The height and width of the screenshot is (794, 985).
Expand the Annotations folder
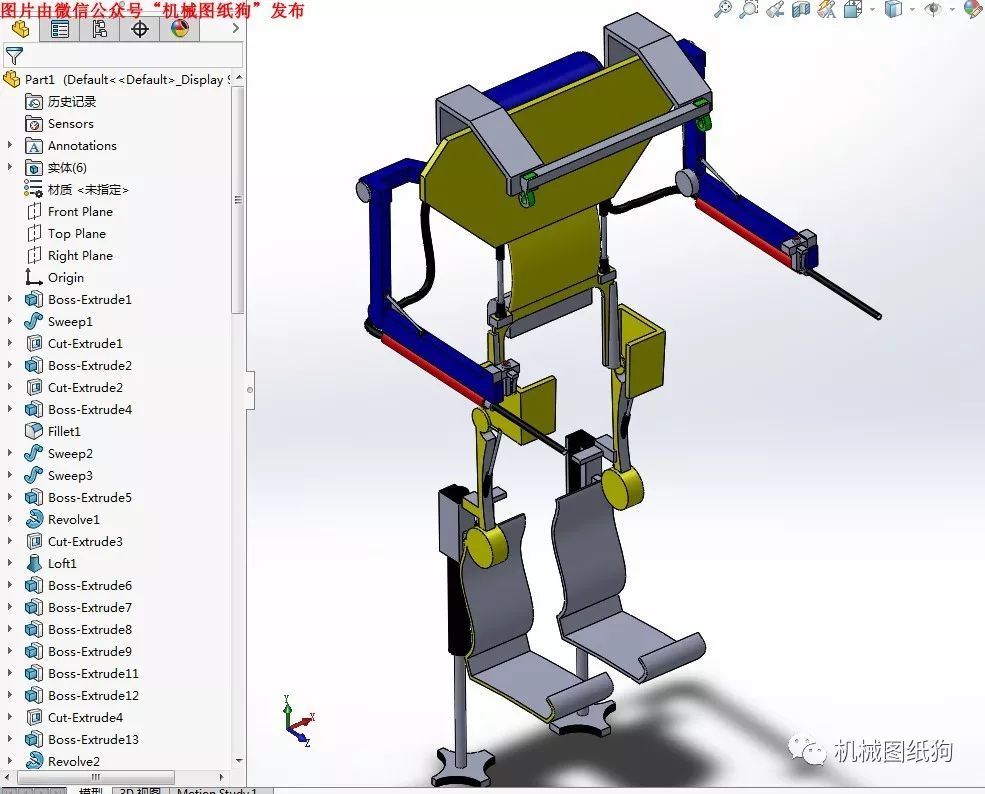(x=9, y=145)
